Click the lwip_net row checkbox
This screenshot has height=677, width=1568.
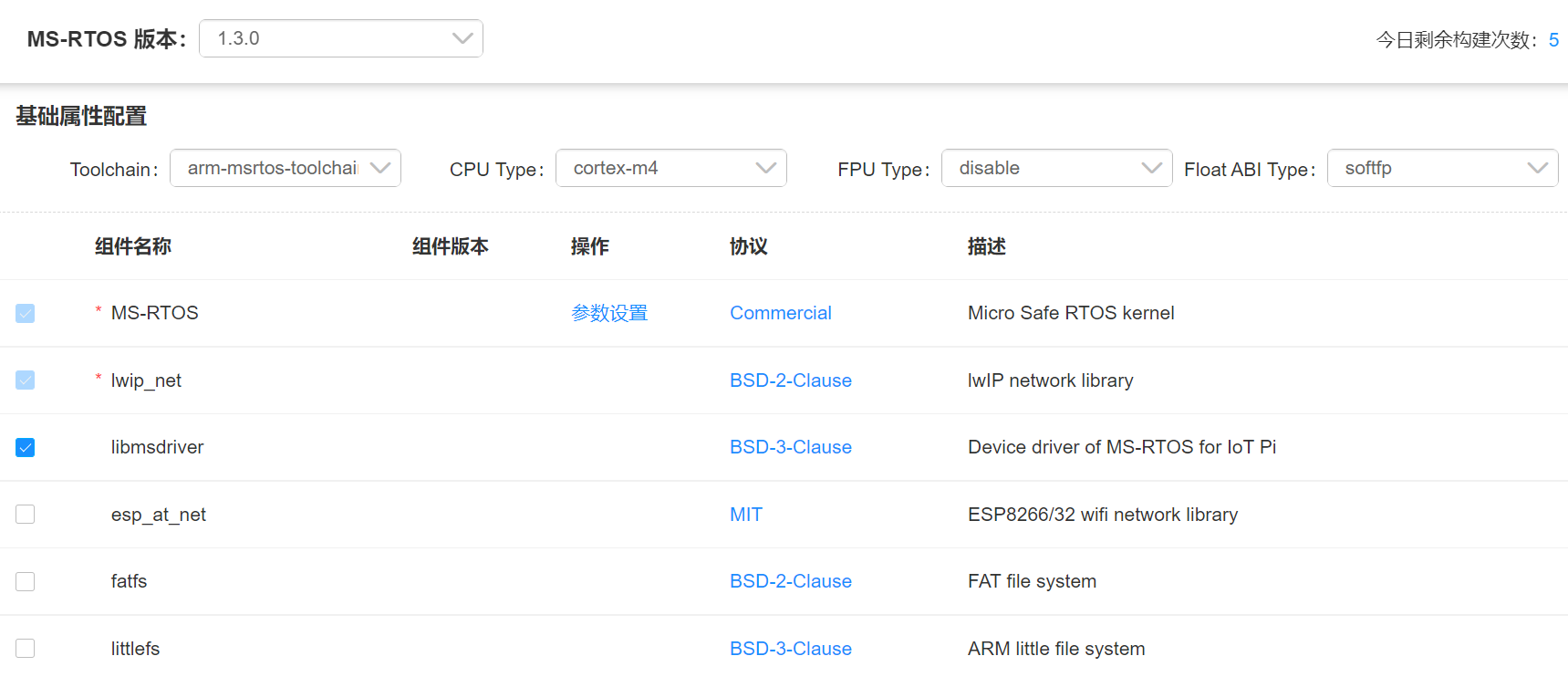(26, 380)
